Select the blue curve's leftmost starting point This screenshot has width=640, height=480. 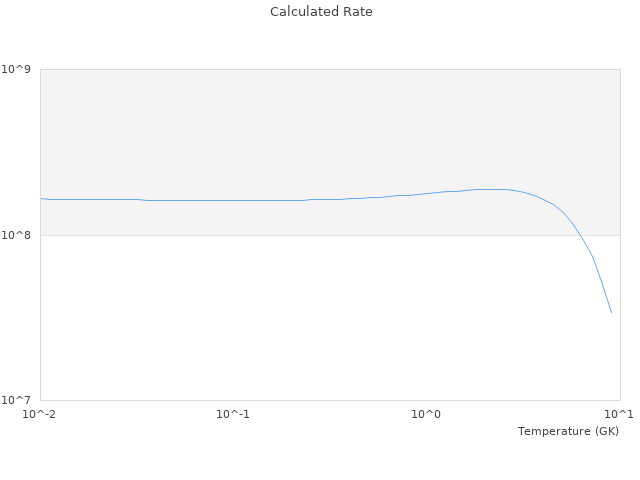[x=41, y=198]
